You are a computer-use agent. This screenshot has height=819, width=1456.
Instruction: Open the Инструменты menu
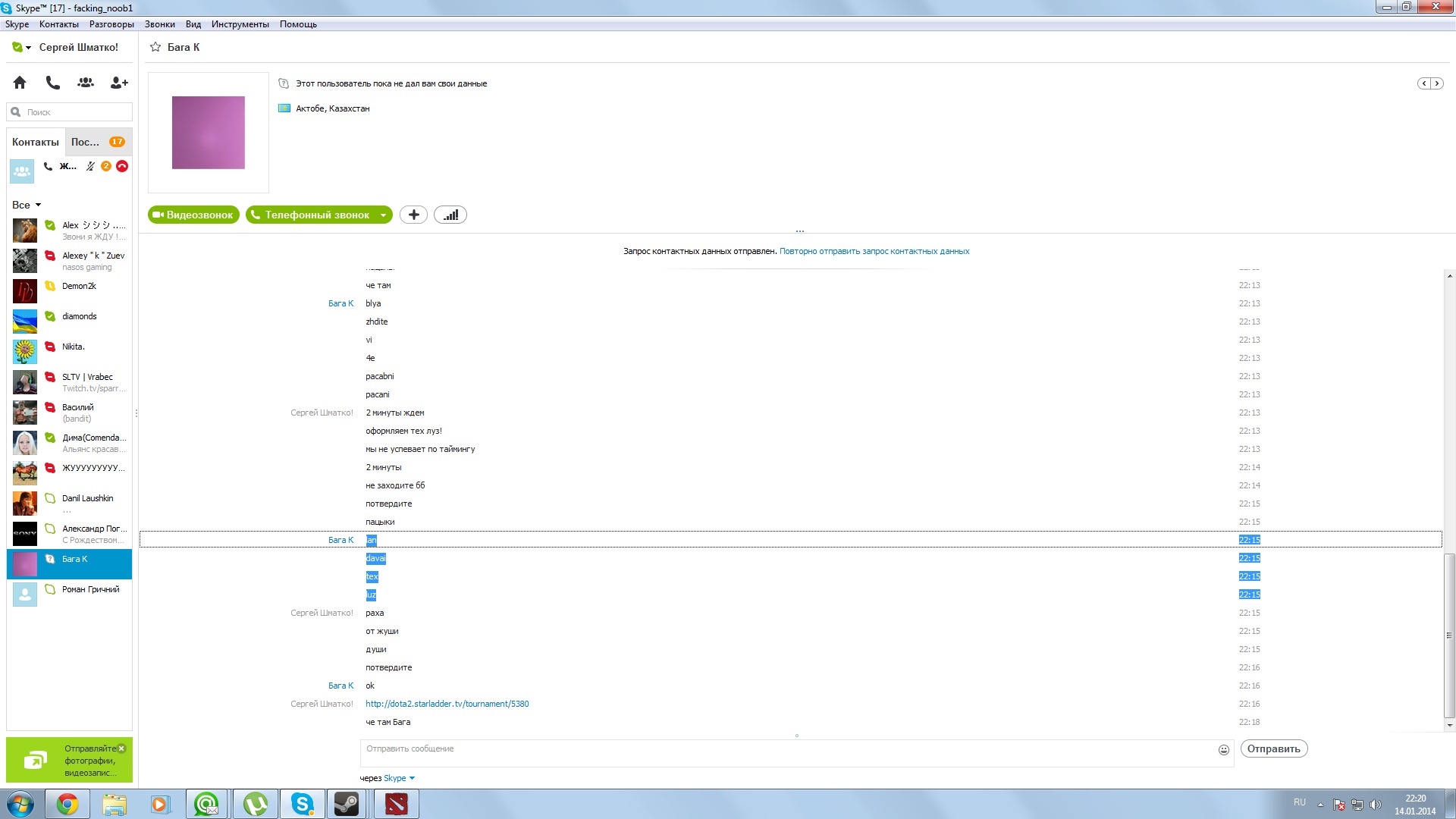coord(240,24)
